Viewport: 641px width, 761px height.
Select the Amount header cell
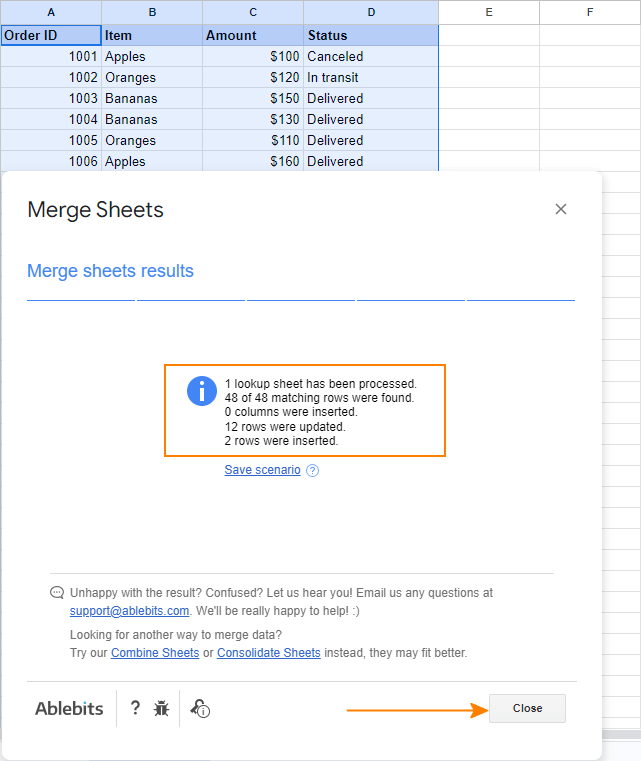(253, 35)
